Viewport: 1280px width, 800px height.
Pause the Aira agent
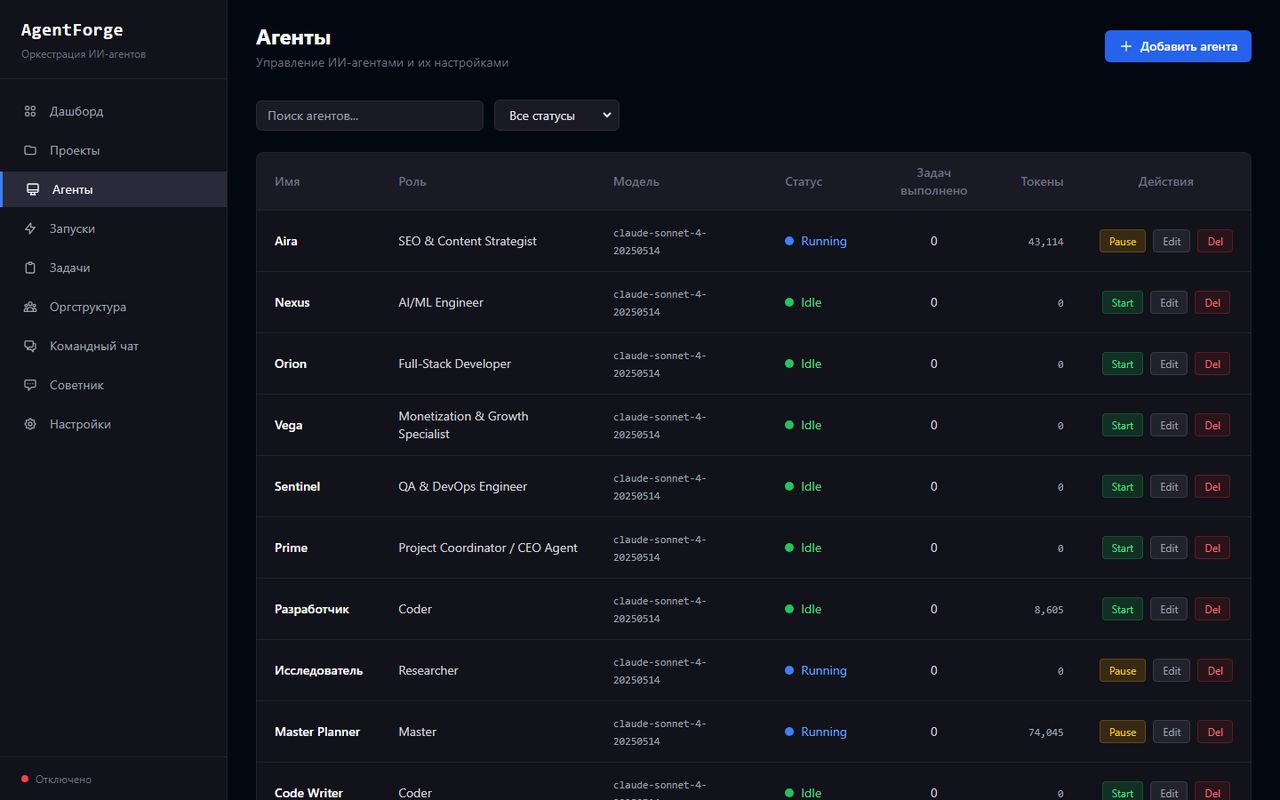[1122, 241]
